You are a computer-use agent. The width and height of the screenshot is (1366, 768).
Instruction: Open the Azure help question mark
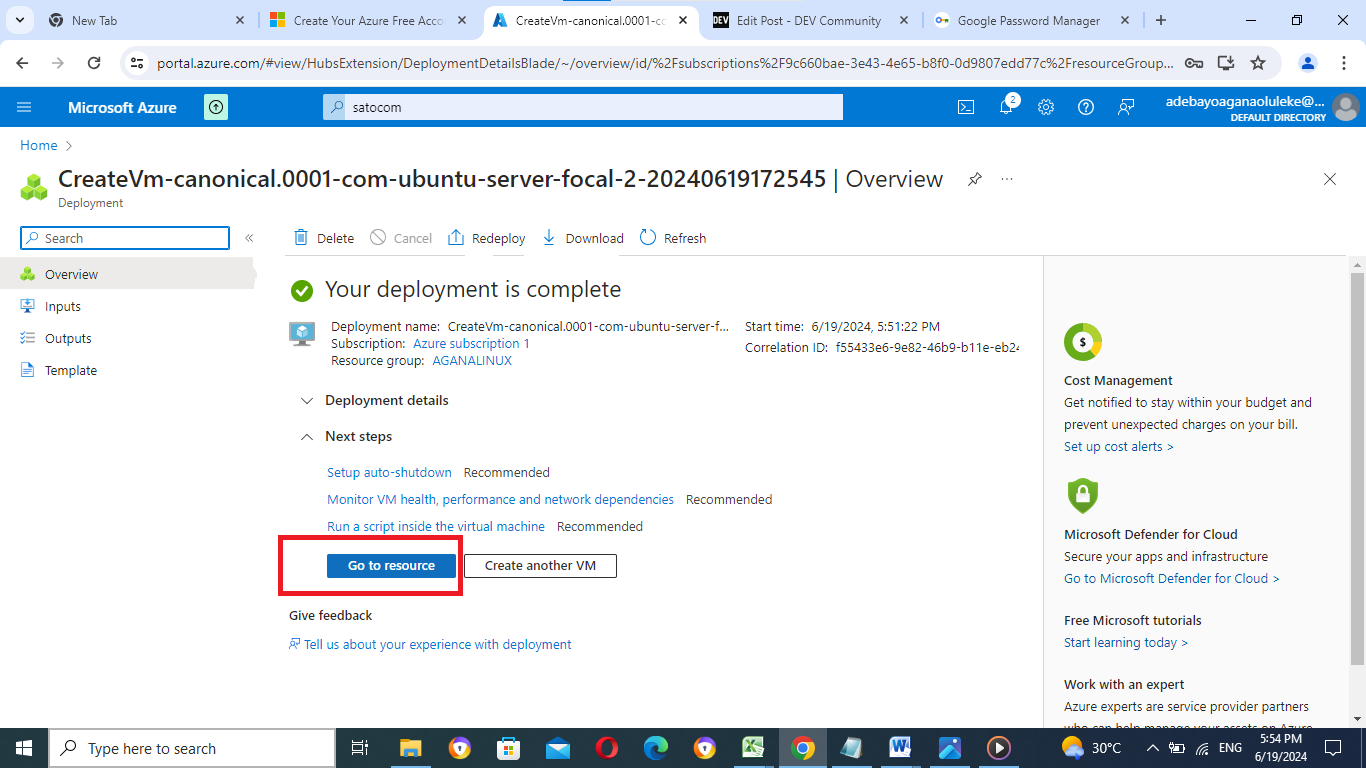coord(1086,107)
